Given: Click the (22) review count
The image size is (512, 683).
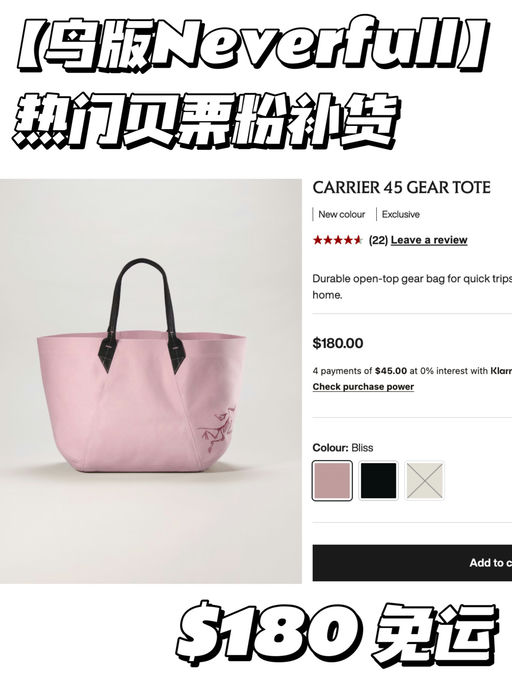Looking at the screenshot, I should point(378,240).
